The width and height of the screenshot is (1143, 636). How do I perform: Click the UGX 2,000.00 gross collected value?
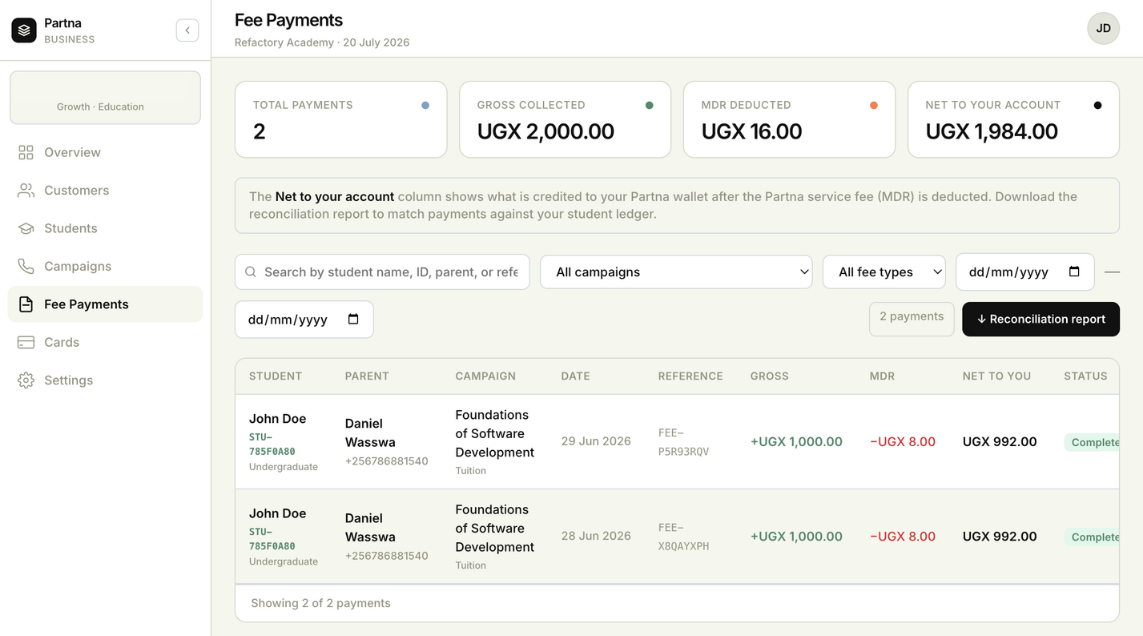click(x=545, y=131)
